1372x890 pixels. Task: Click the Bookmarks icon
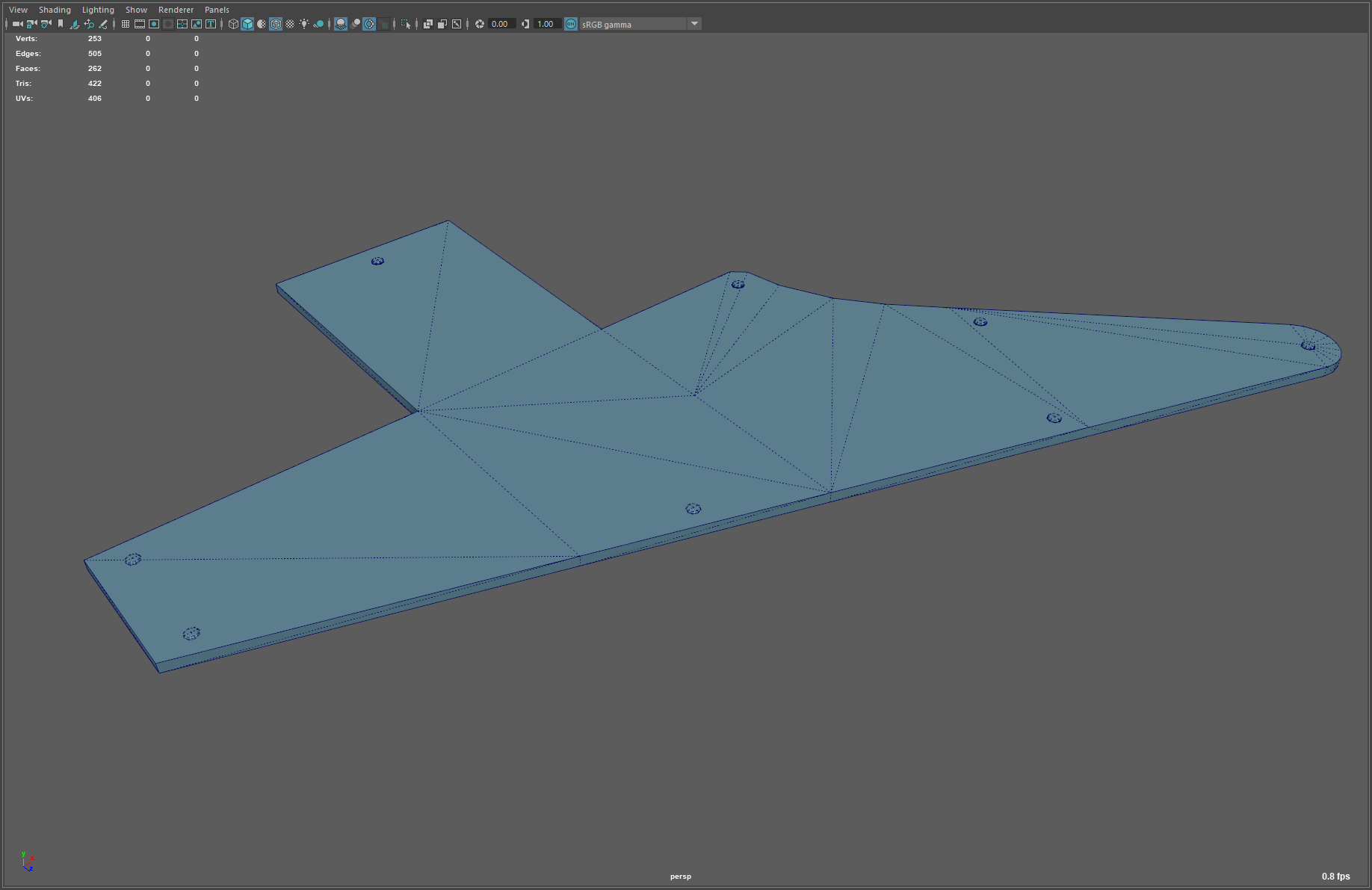click(61, 24)
